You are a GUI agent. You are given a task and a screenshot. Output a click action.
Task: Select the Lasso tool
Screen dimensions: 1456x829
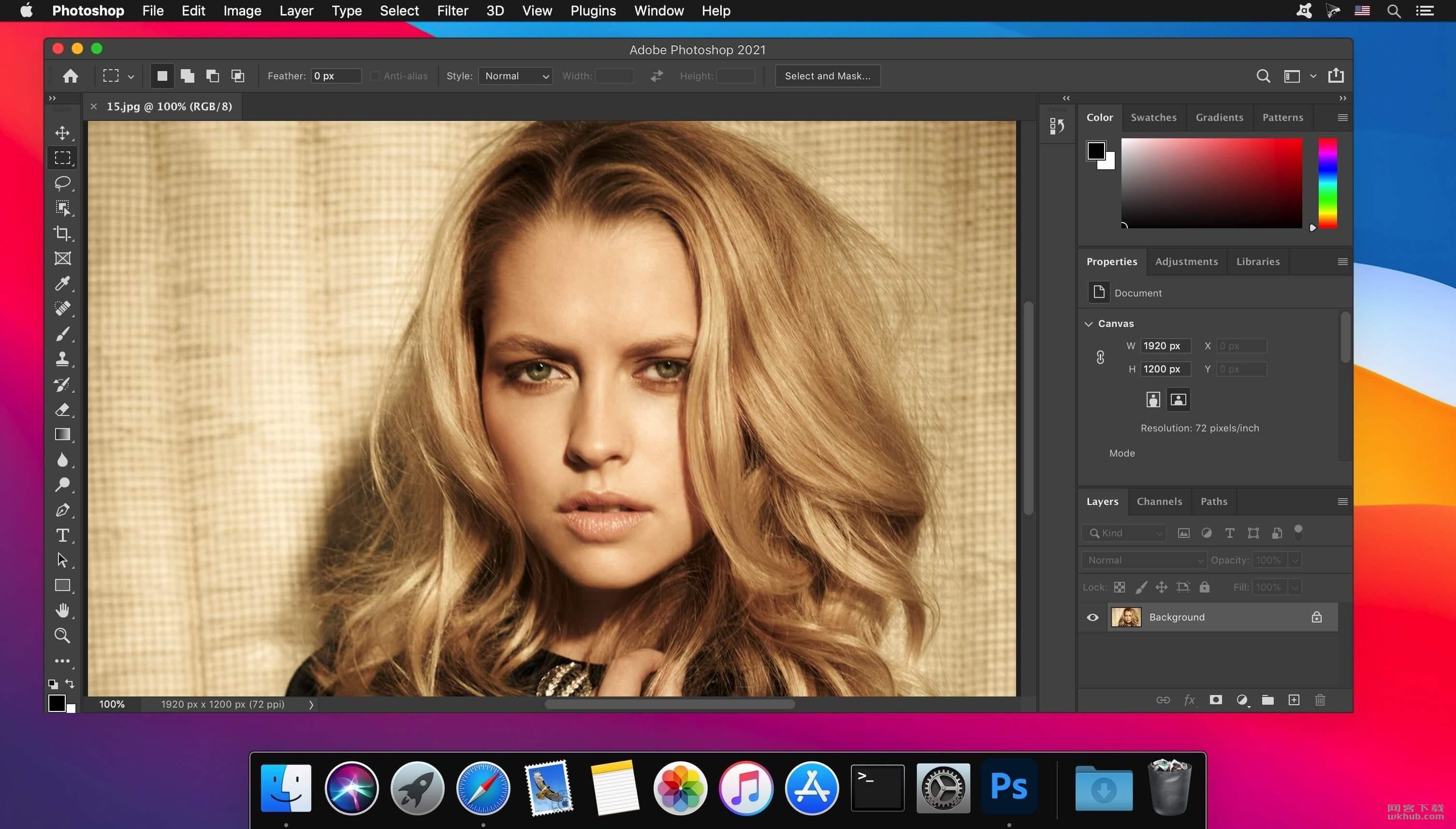pos(62,182)
